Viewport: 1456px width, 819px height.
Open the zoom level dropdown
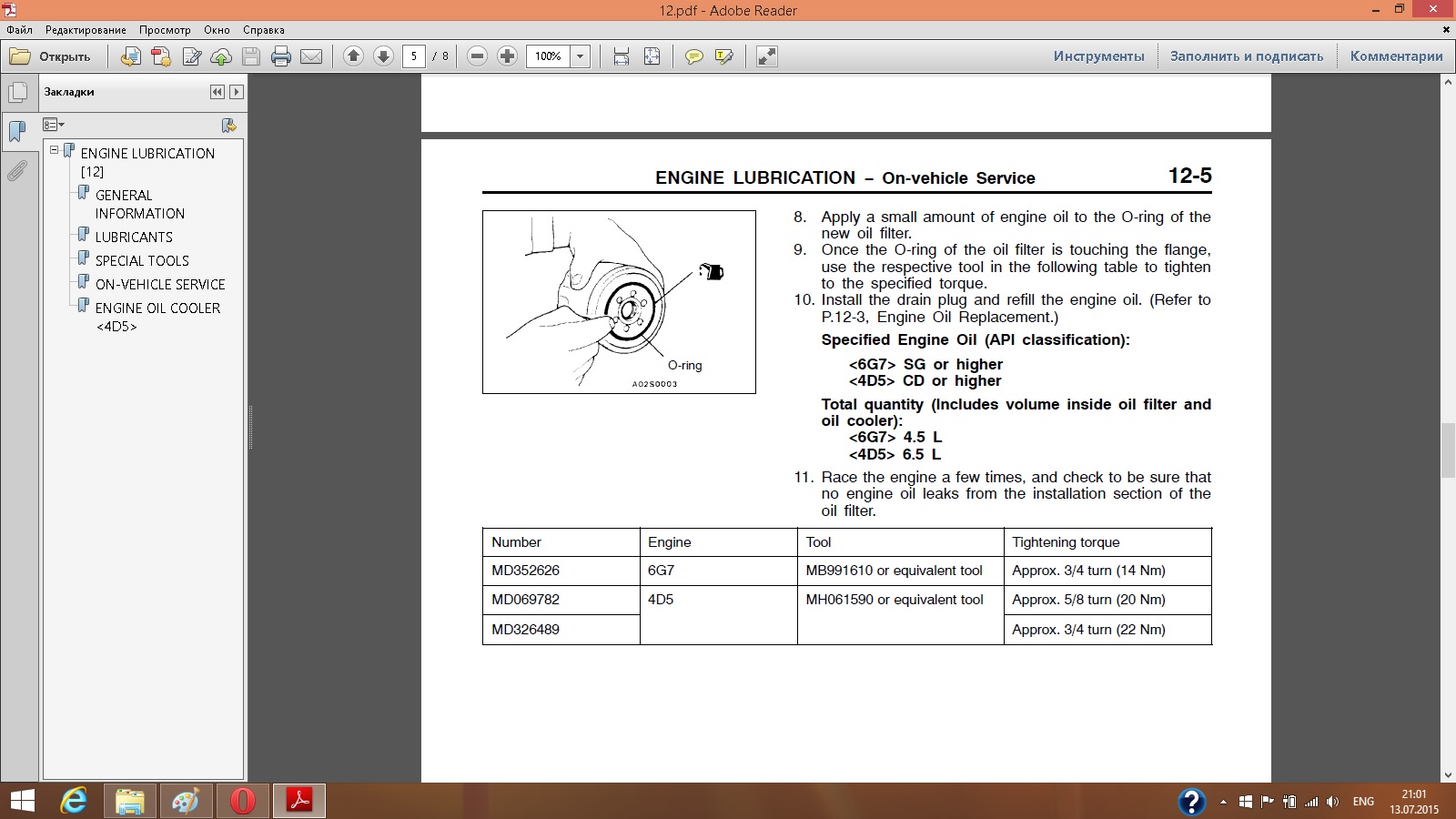click(580, 56)
